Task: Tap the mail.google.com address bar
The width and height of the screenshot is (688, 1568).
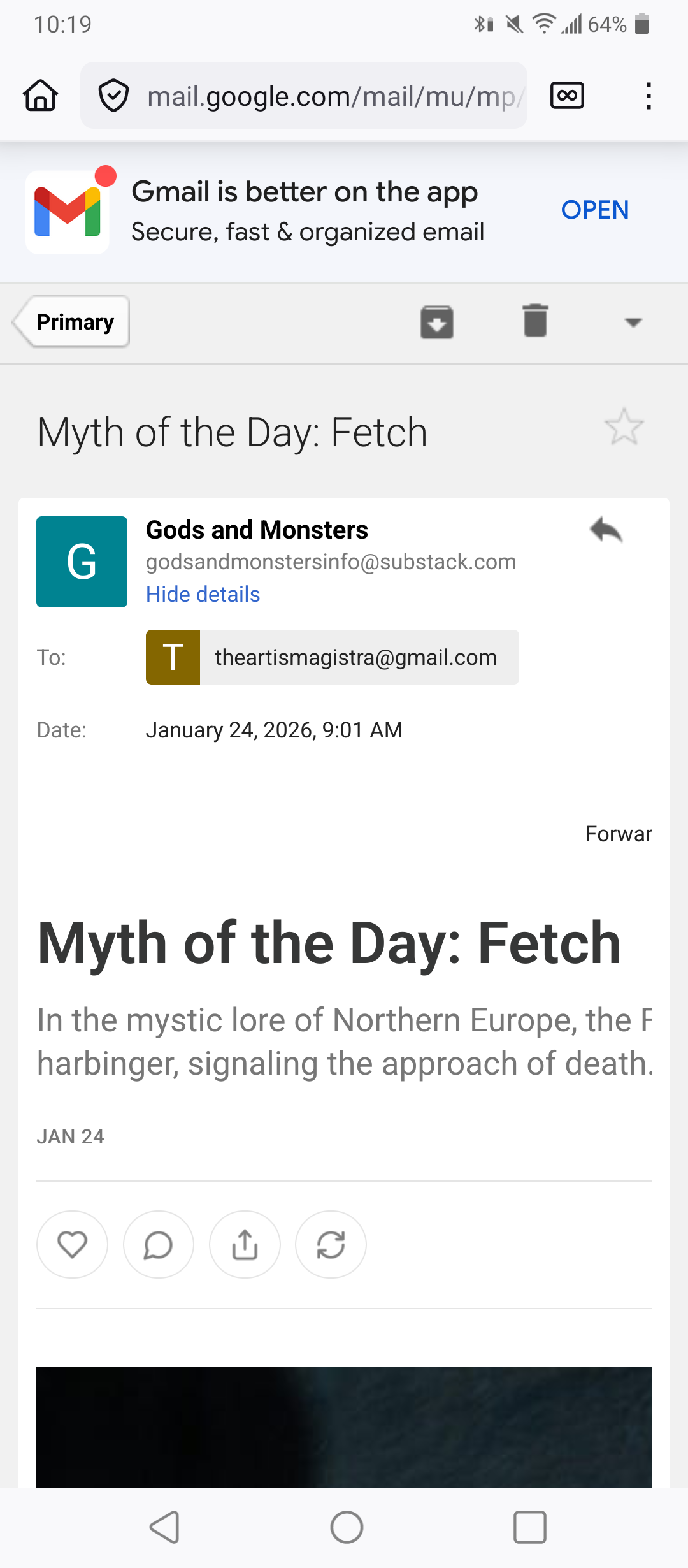Action: pyautogui.click(x=331, y=96)
